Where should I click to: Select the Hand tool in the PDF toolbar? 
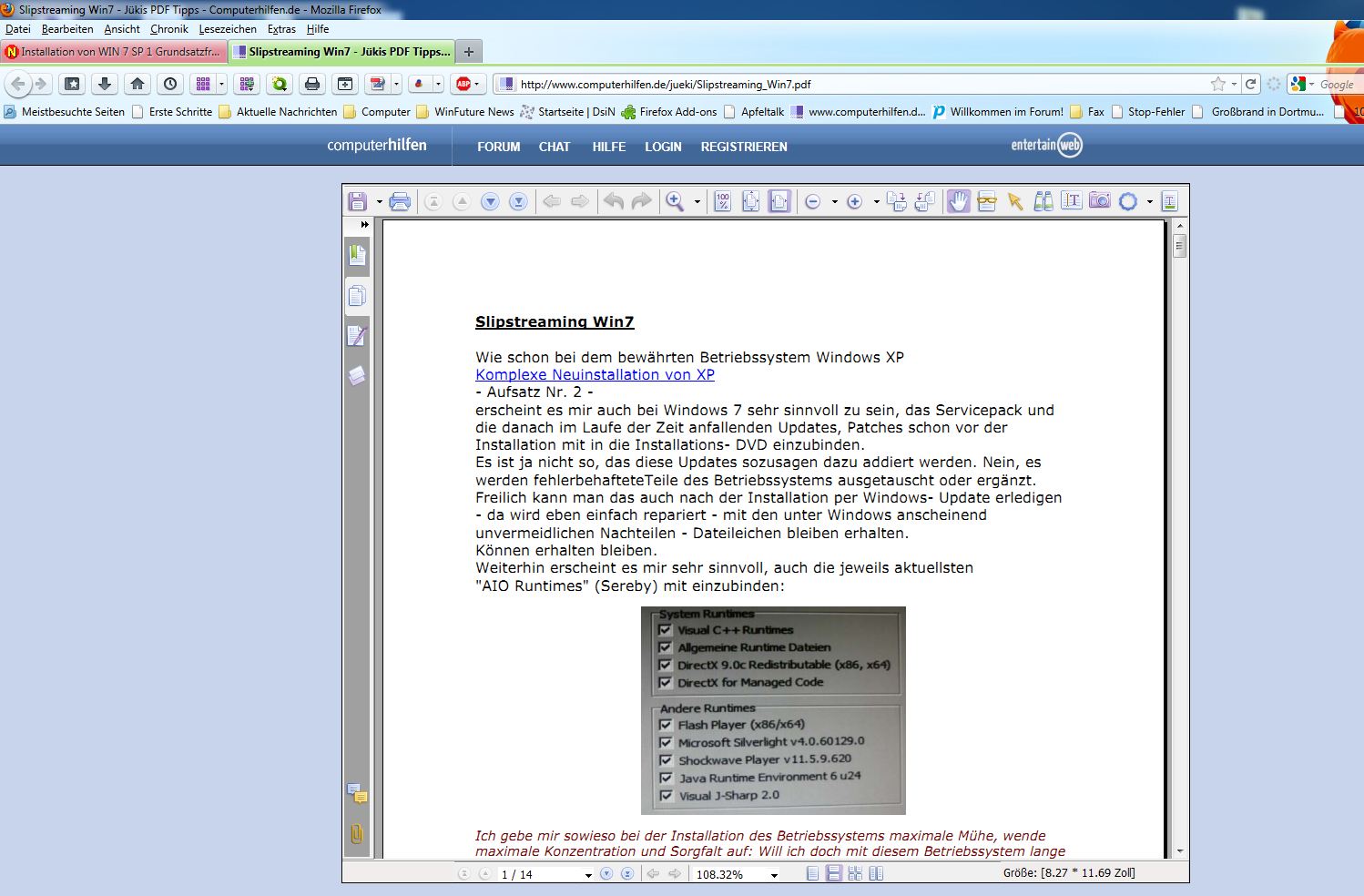coord(959,201)
